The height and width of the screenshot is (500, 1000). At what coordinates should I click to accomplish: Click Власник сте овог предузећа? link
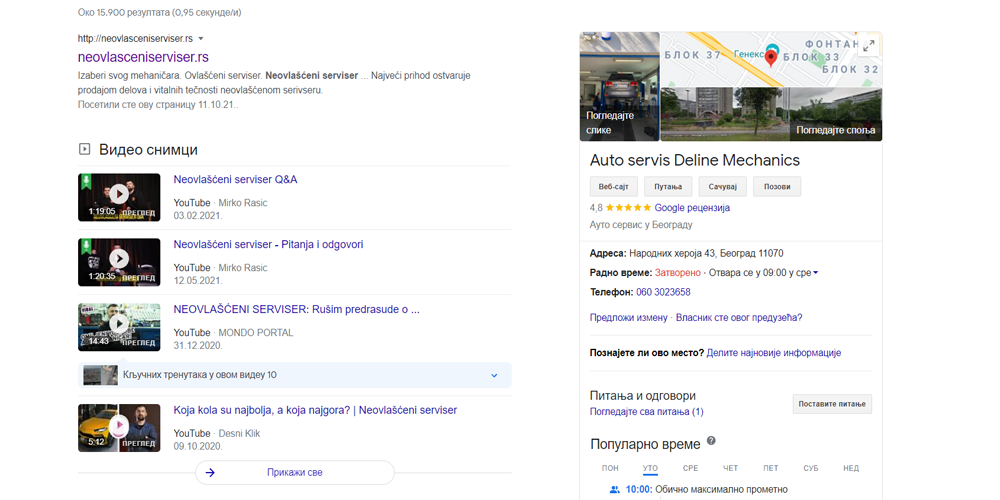click(x=739, y=318)
